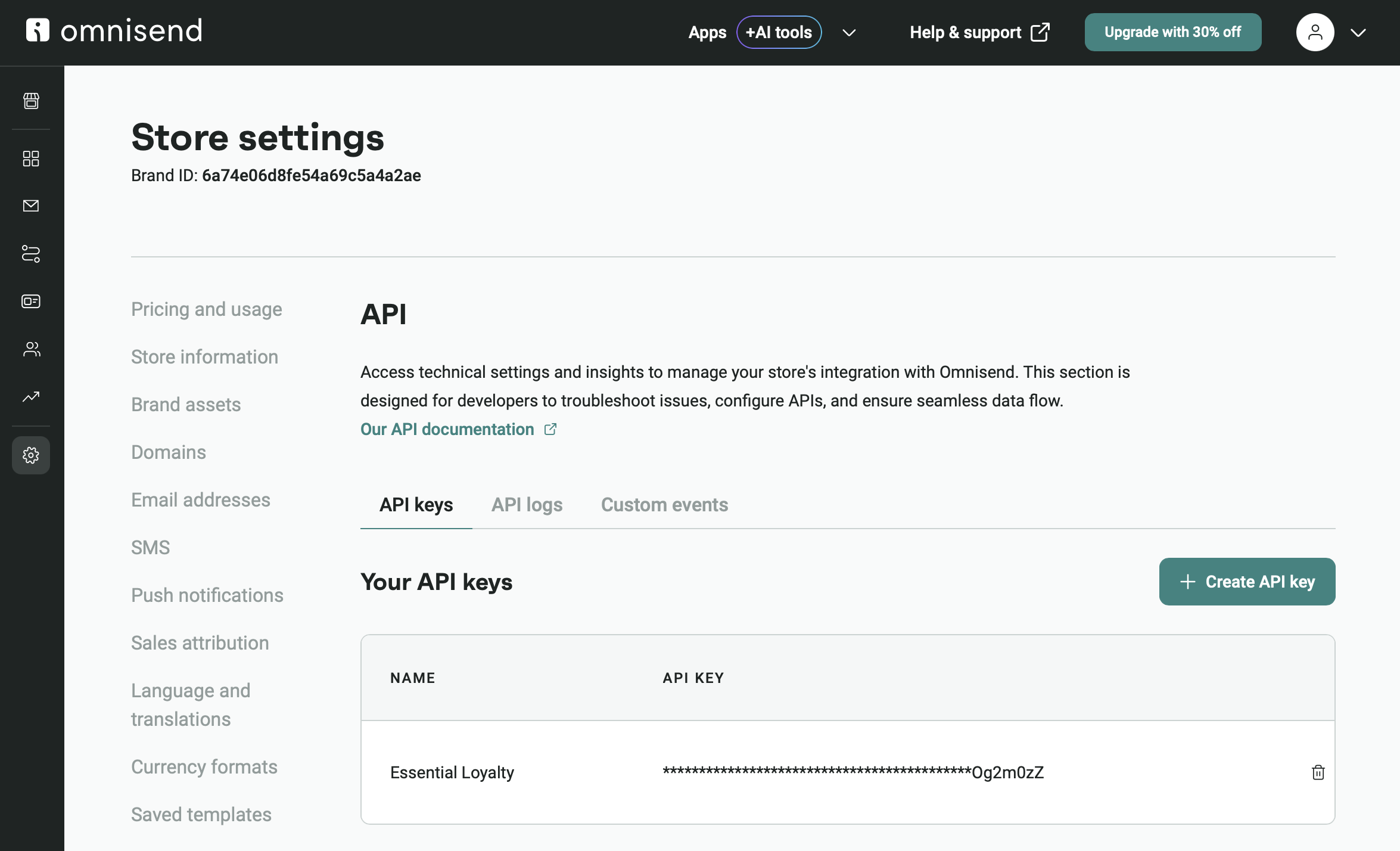
Task: Open Help & support link
Action: (x=980, y=32)
